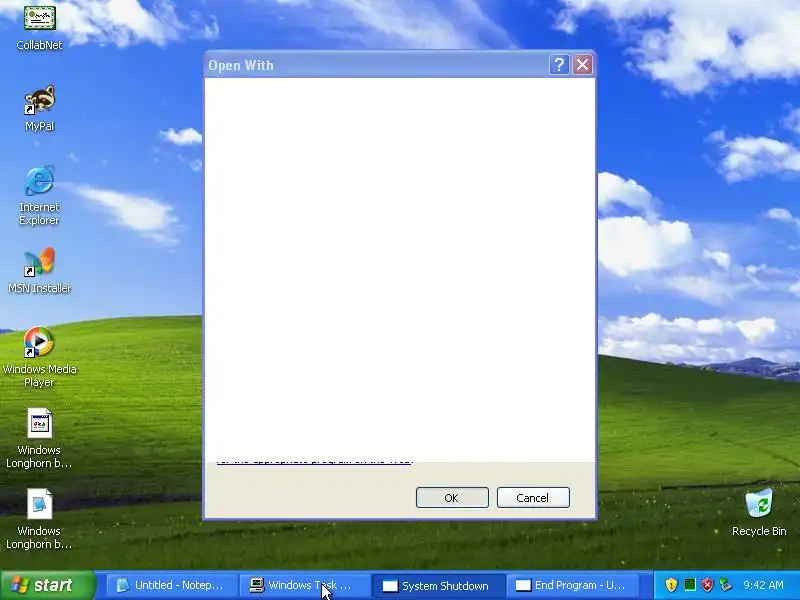Select the MyPal raccoon shortcut icon
The image size is (800, 600).
pos(39,100)
